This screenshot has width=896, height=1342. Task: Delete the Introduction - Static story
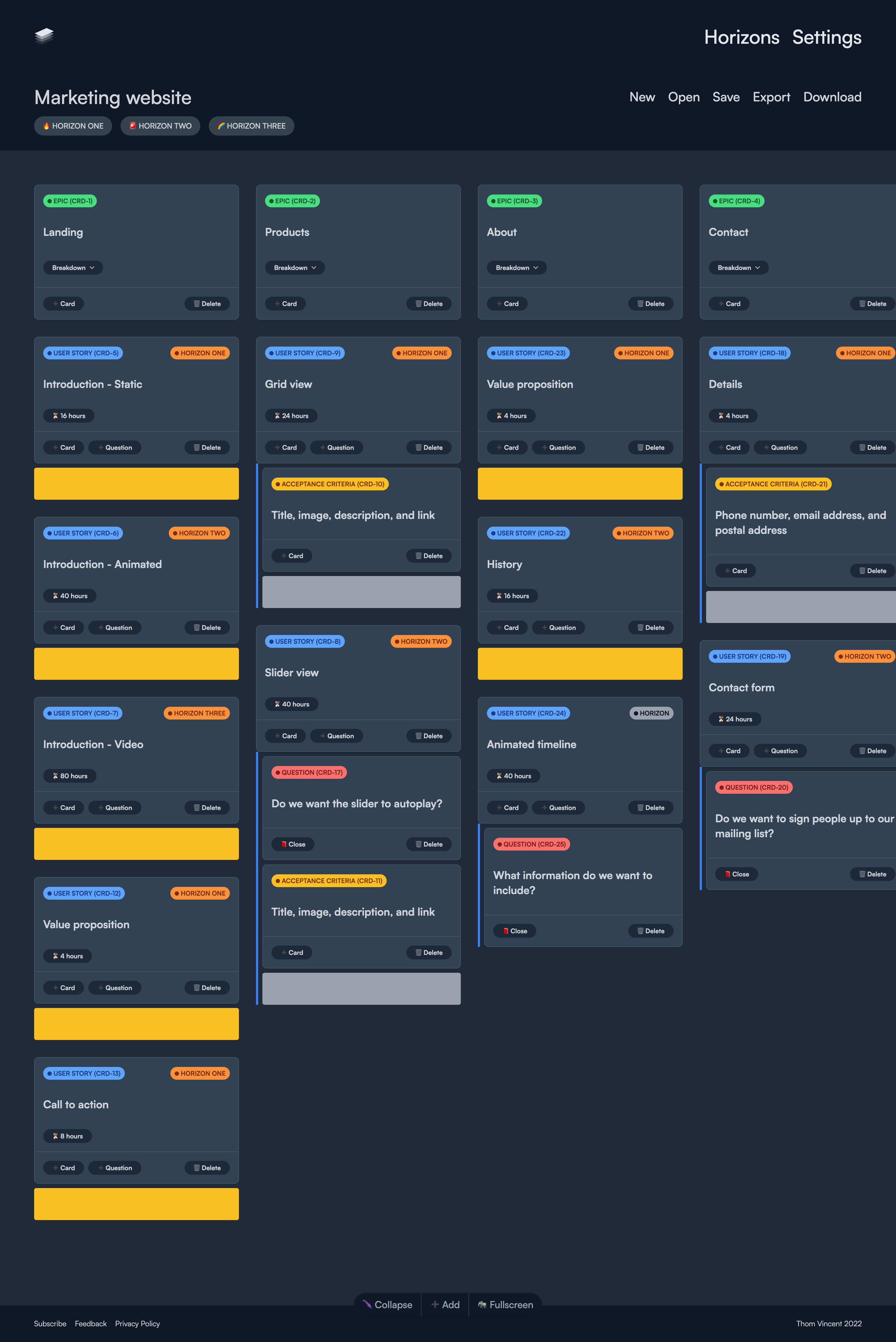pyautogui.click(x=207, y=447)
